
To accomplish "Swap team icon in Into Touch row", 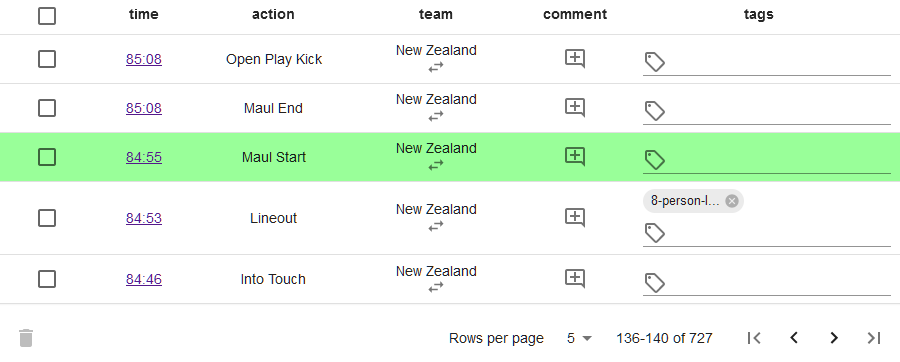I will (x=436, y=287).
